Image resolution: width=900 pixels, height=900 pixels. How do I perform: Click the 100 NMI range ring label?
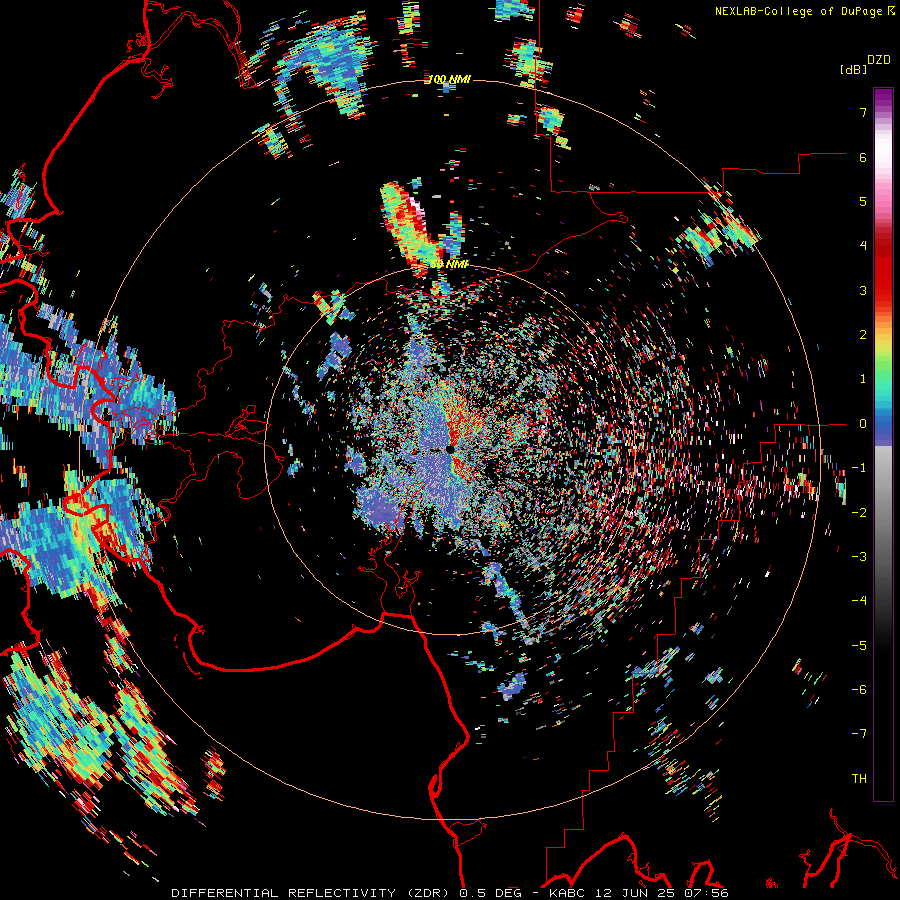coord(449,79)
